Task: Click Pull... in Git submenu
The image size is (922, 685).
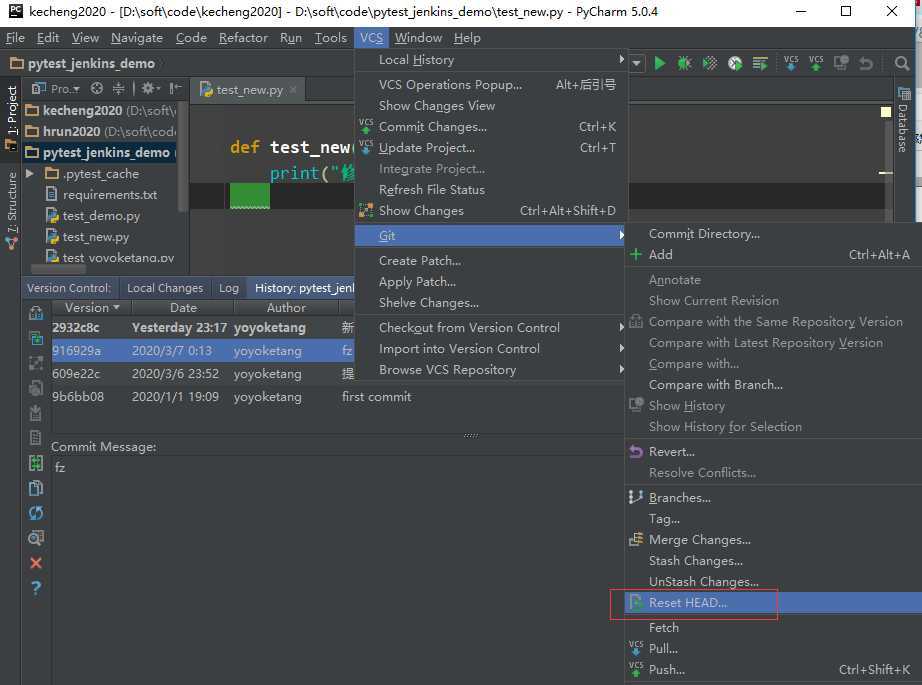Action: (773, 649)
